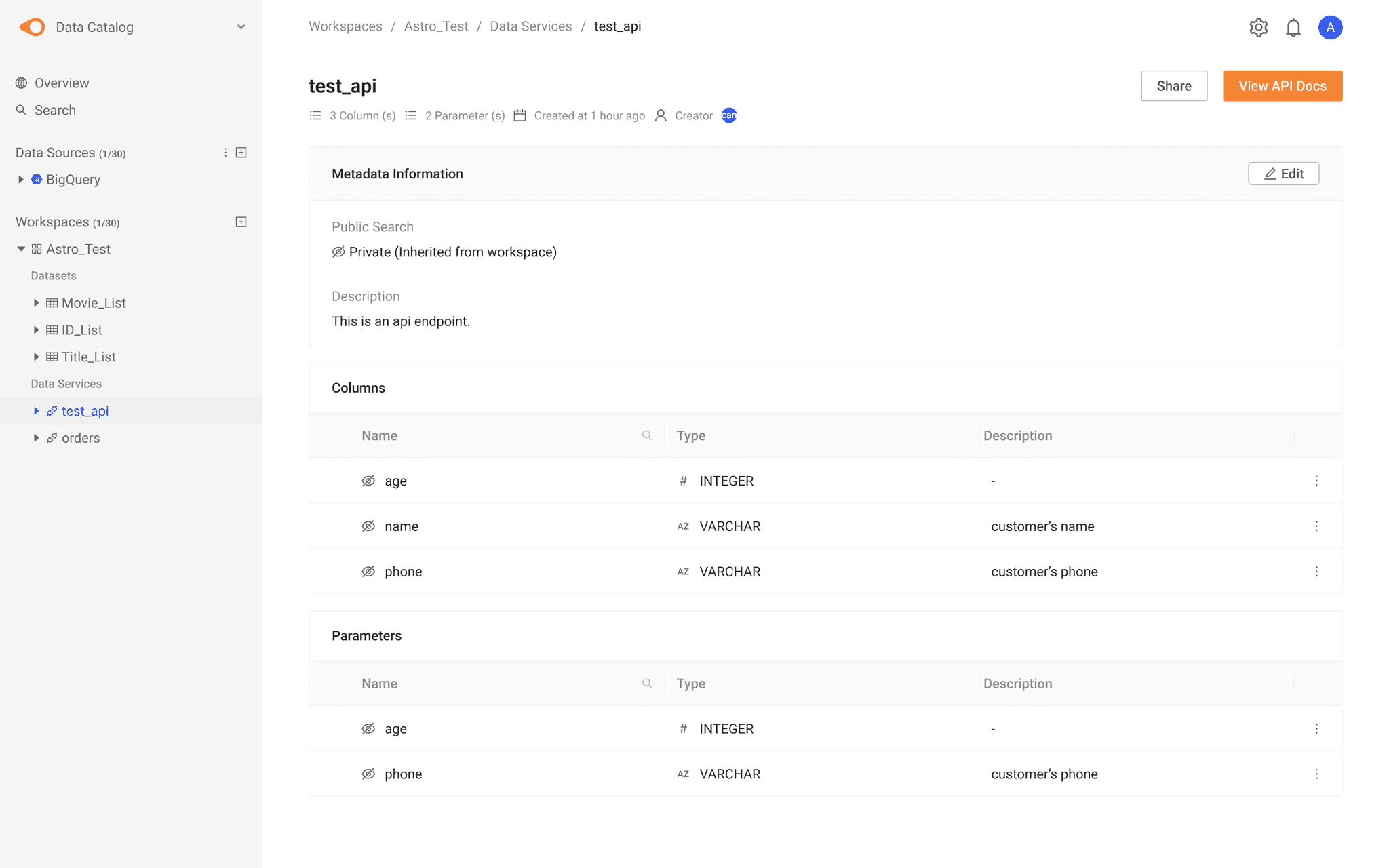The height and width of the screenshot is (868, 1389).
Task: Expand the BigQuery data source
Action: click(21, 180)
